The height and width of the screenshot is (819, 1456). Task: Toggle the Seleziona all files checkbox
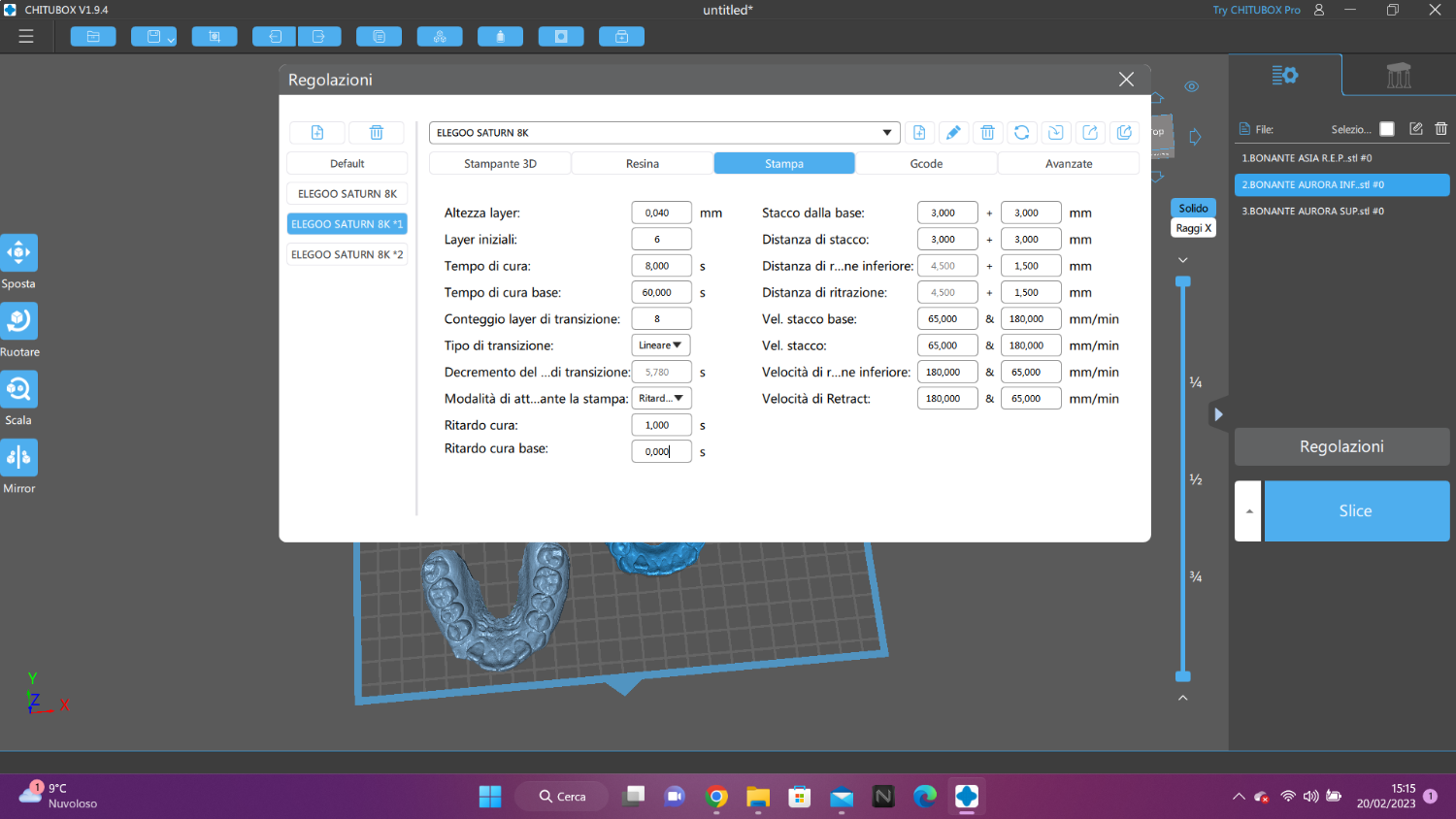(x=1387, y=129)
